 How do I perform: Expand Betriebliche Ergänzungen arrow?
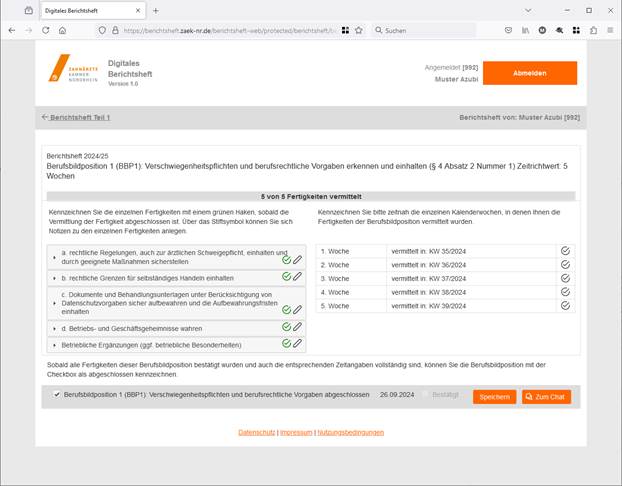click(x=54, y=346)
